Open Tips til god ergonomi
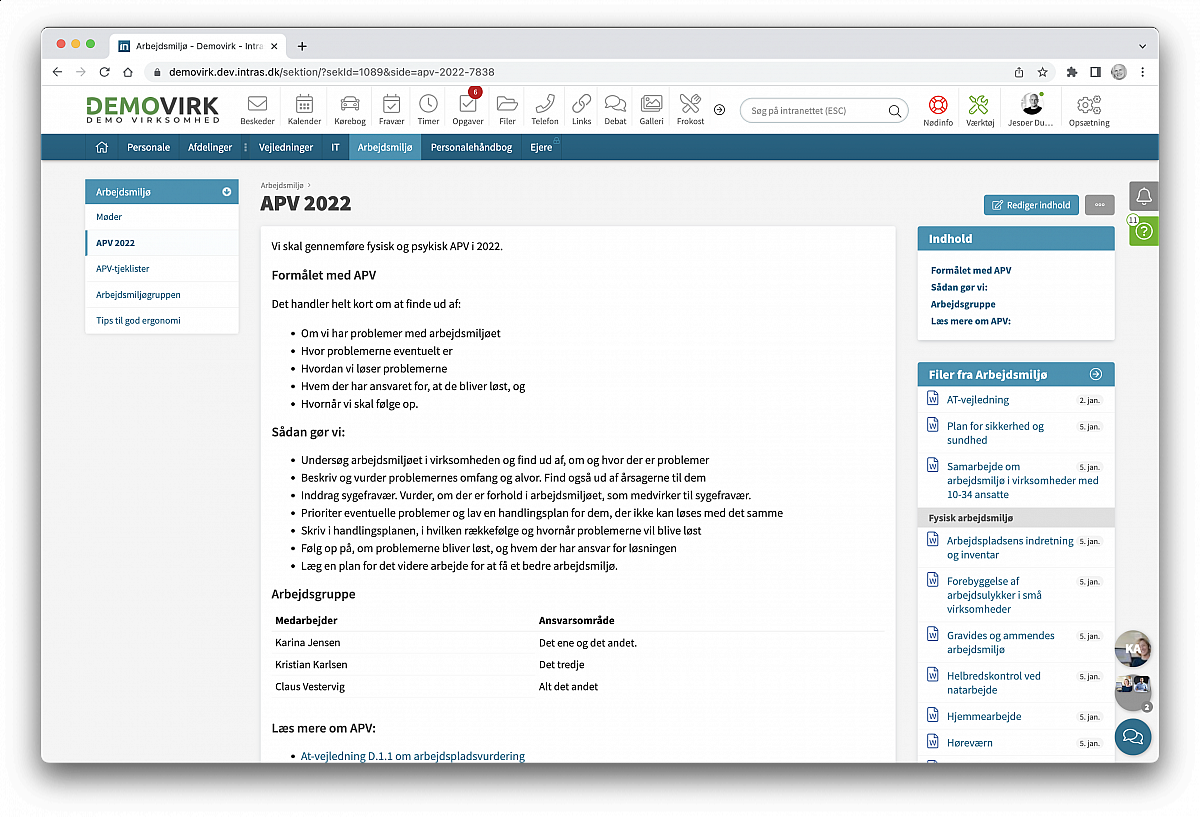The height and width of the screenshot is (817, 1200). click(162, 321)
